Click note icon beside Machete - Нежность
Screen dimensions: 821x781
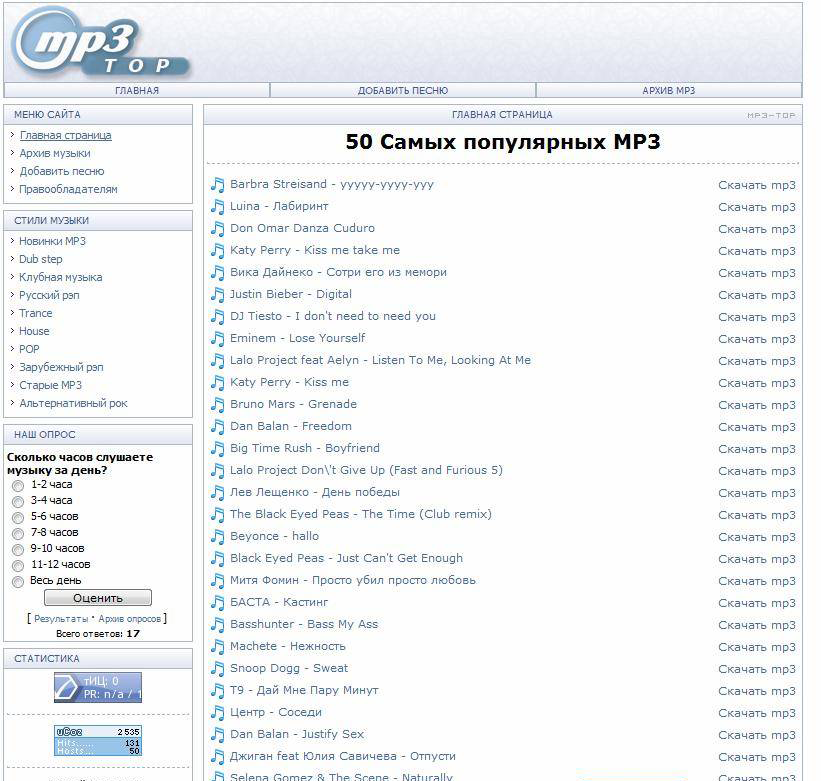point(217,646)
